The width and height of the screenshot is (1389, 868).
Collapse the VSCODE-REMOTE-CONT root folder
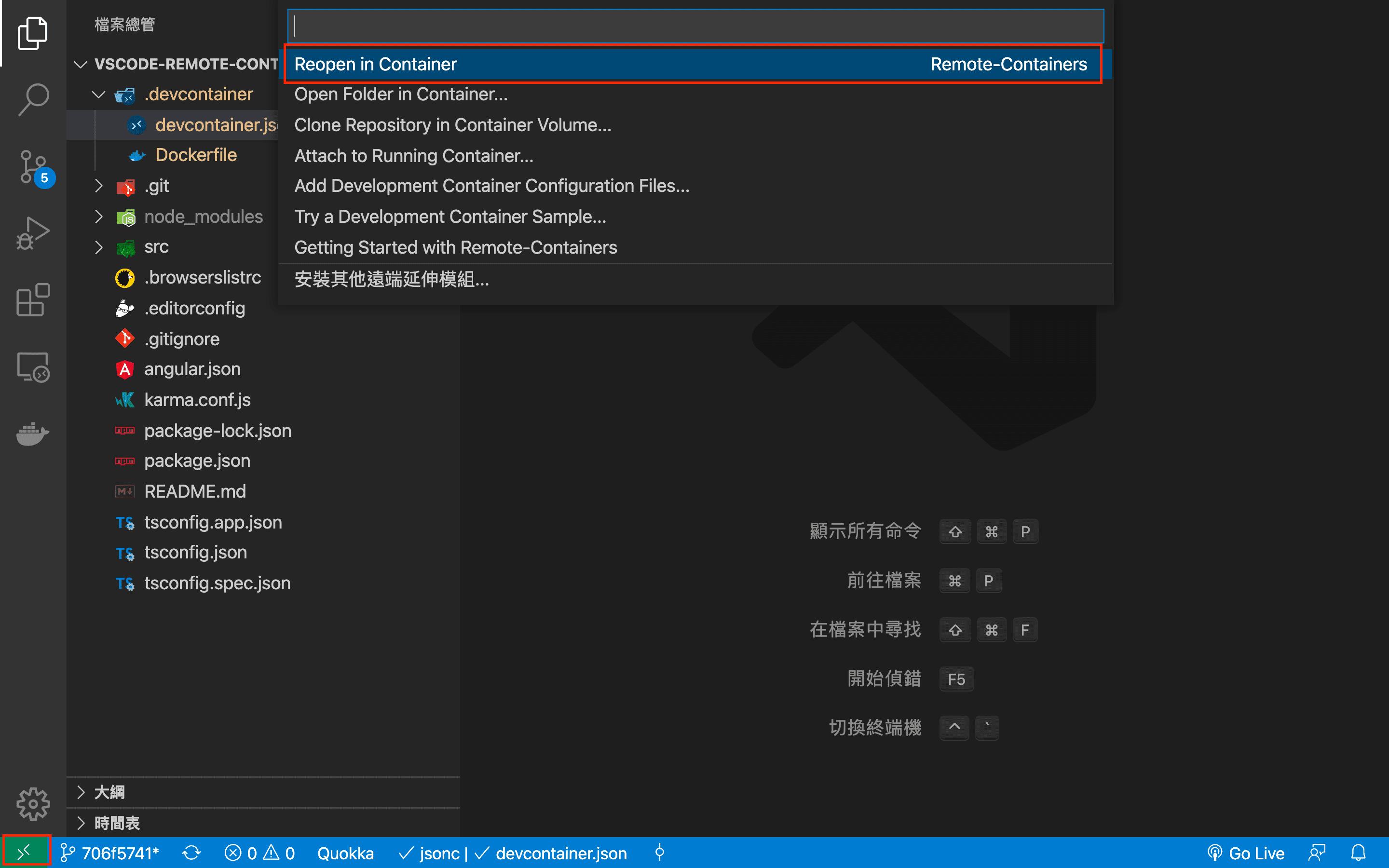(176, 64)
